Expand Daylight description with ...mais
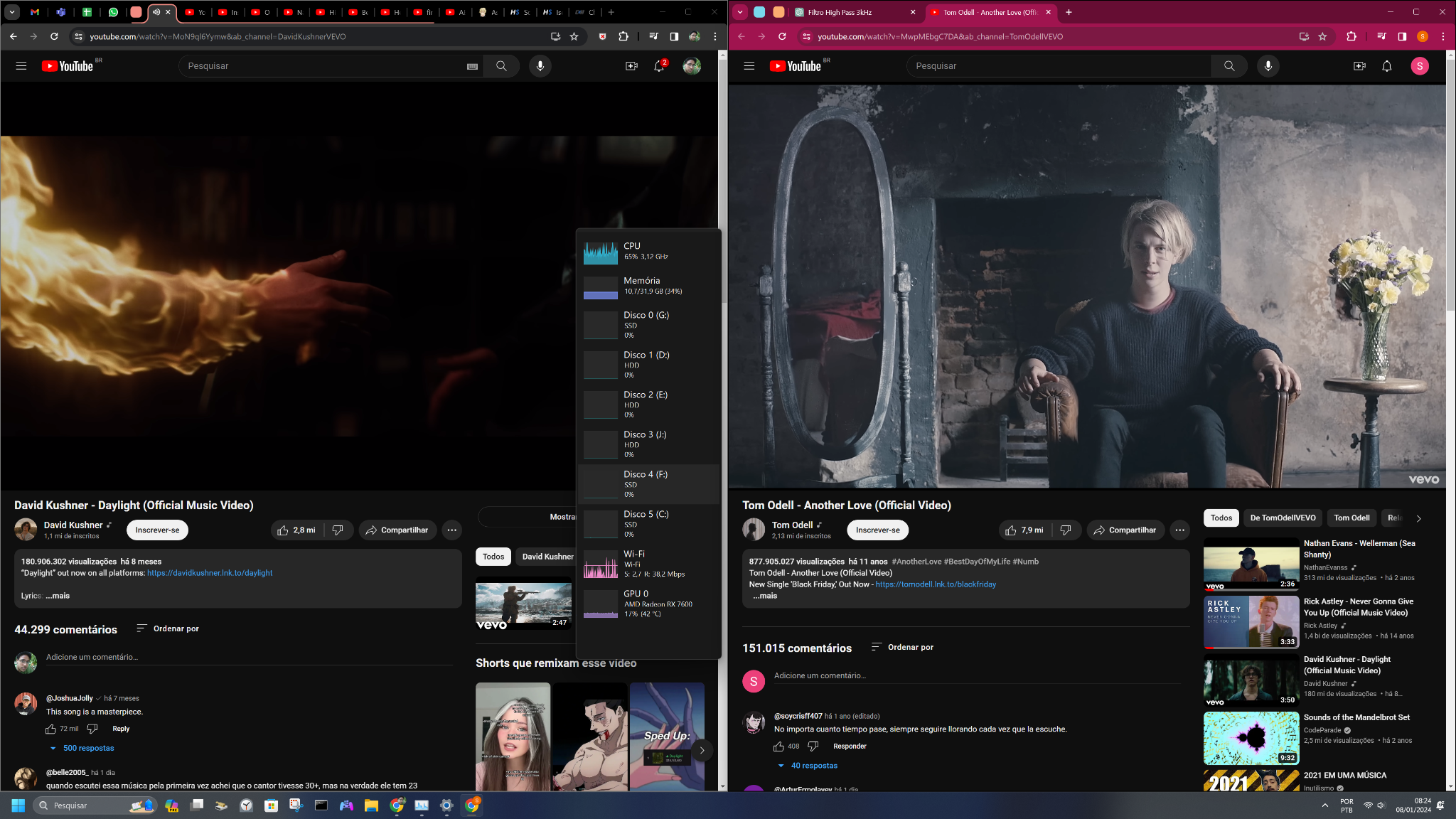Viewport: 1456px width, 819px height. point(58,596)
